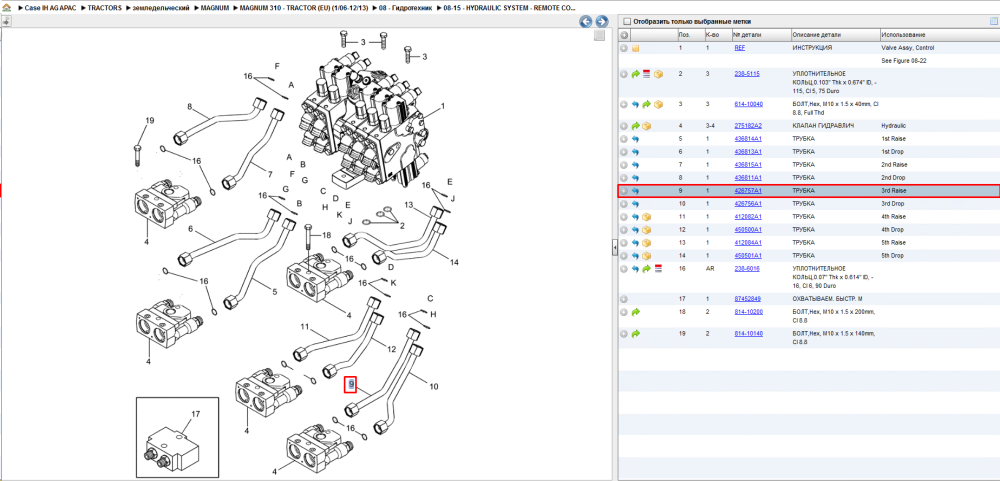Click green arrow icon for part 814-10260
This screenshot has height=481, width=1000.
pos(635,312)
